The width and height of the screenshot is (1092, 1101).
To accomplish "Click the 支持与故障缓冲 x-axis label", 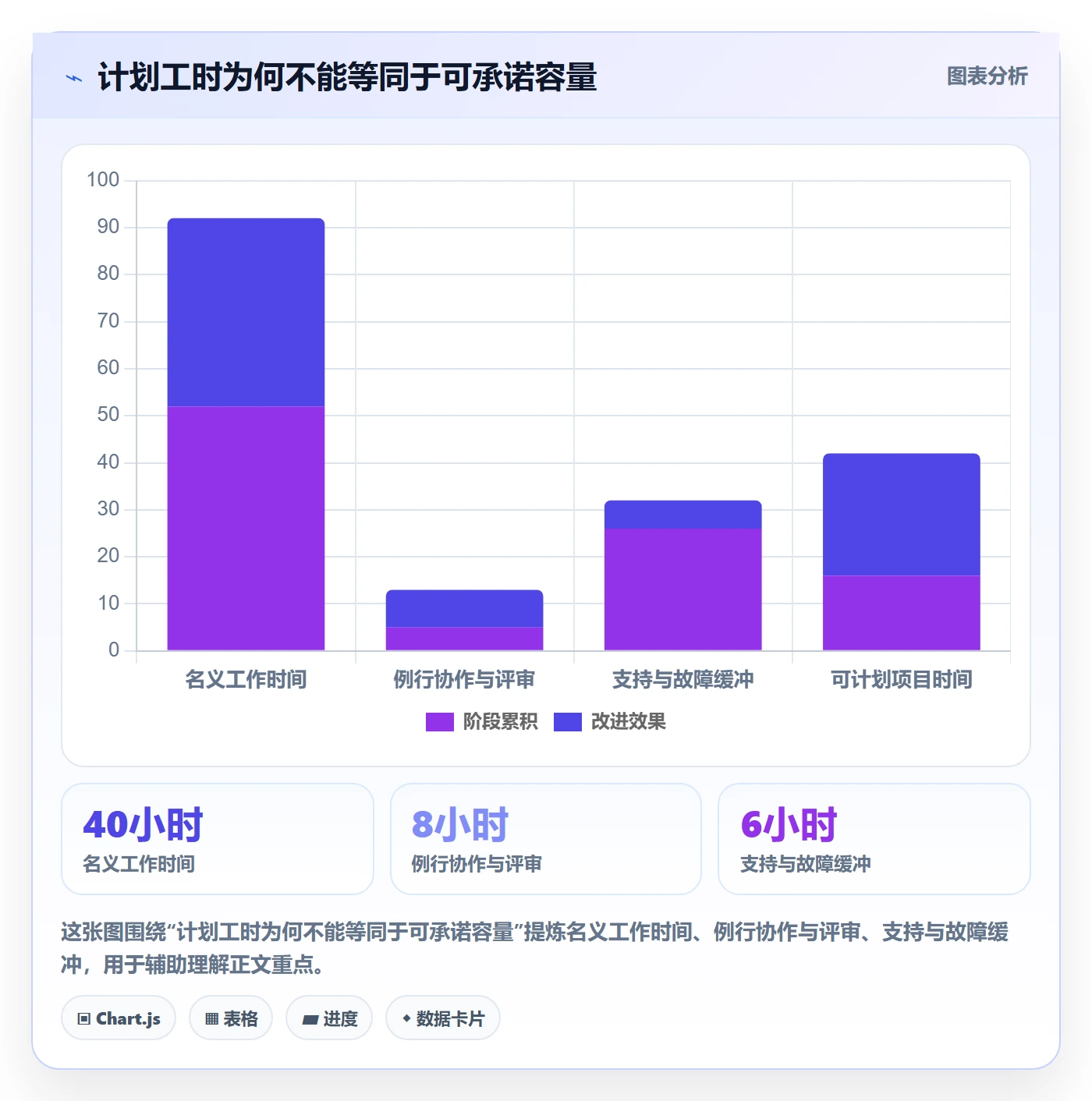I will pyautogui.click(x=682, y=679).
